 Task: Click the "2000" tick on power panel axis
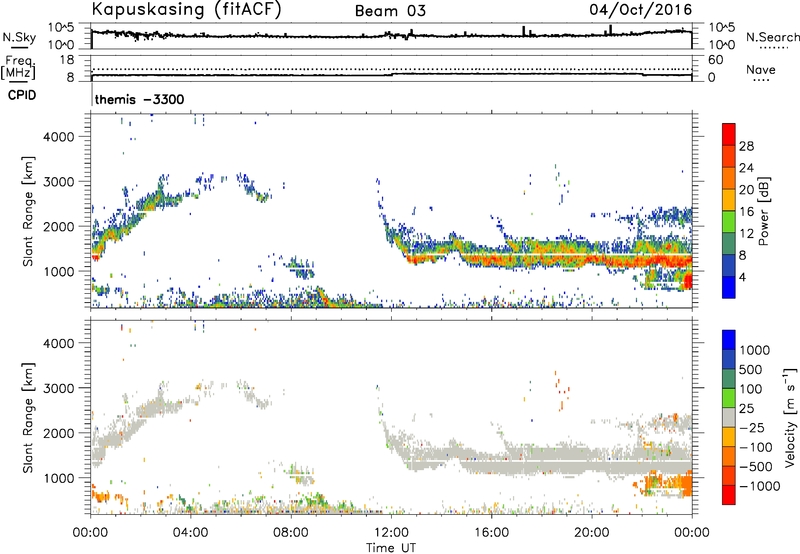coord(59,226)
